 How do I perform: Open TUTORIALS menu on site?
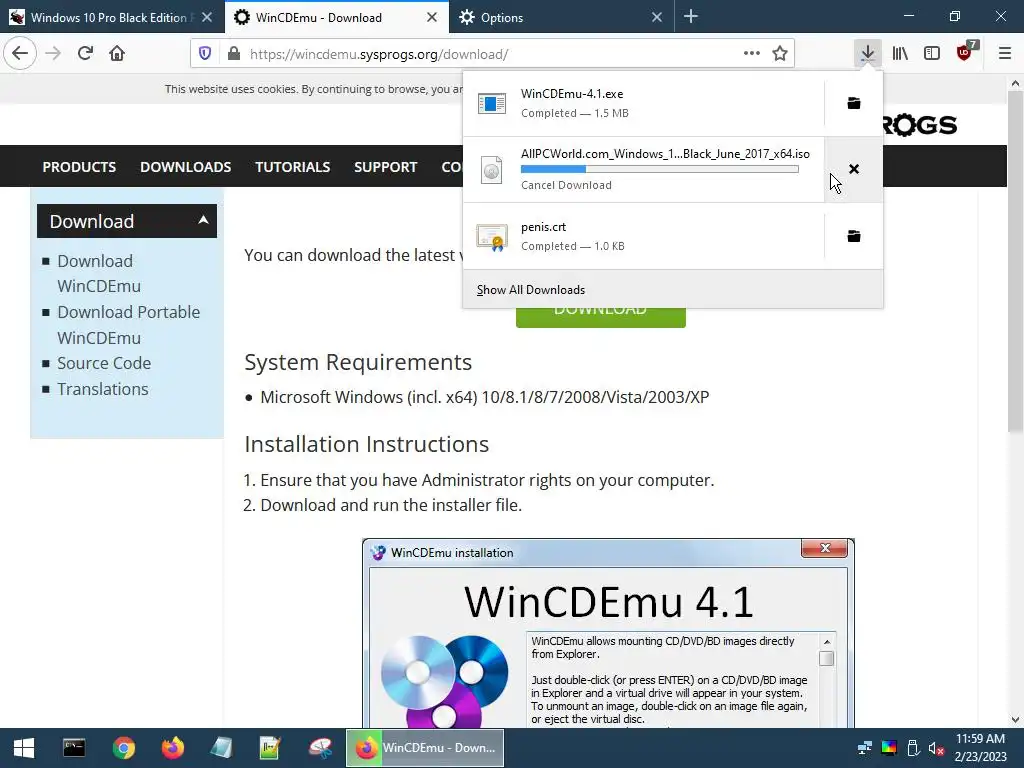293,167
